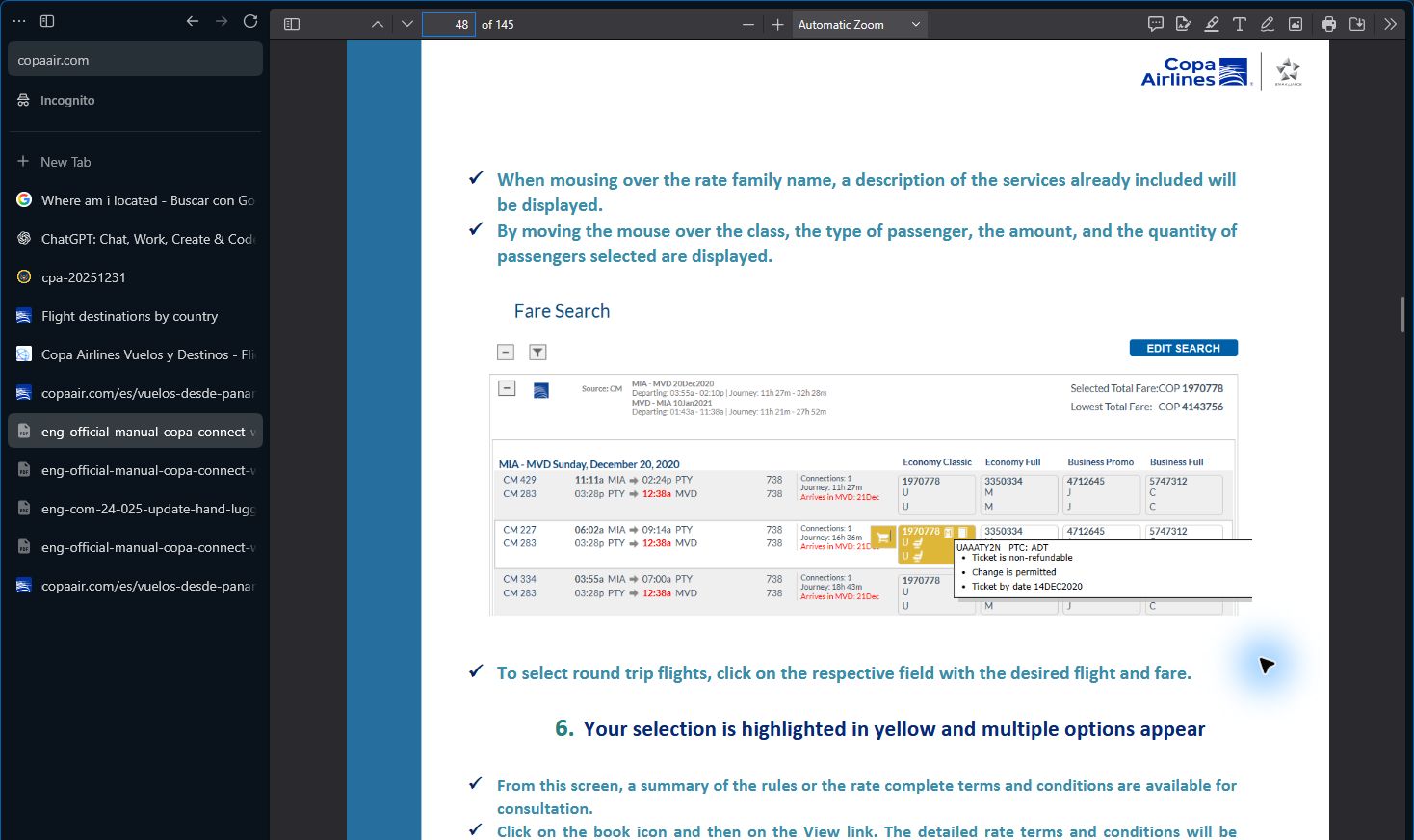Select the highlight tool
Screen dimensions: 1414x840
pos(1212,24)
